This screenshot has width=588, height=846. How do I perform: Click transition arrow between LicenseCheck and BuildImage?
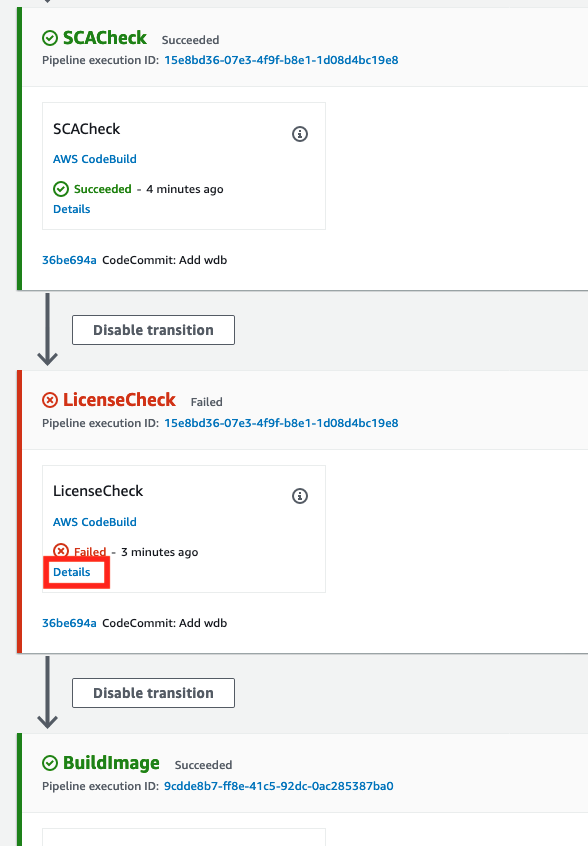tap(47, 692)
